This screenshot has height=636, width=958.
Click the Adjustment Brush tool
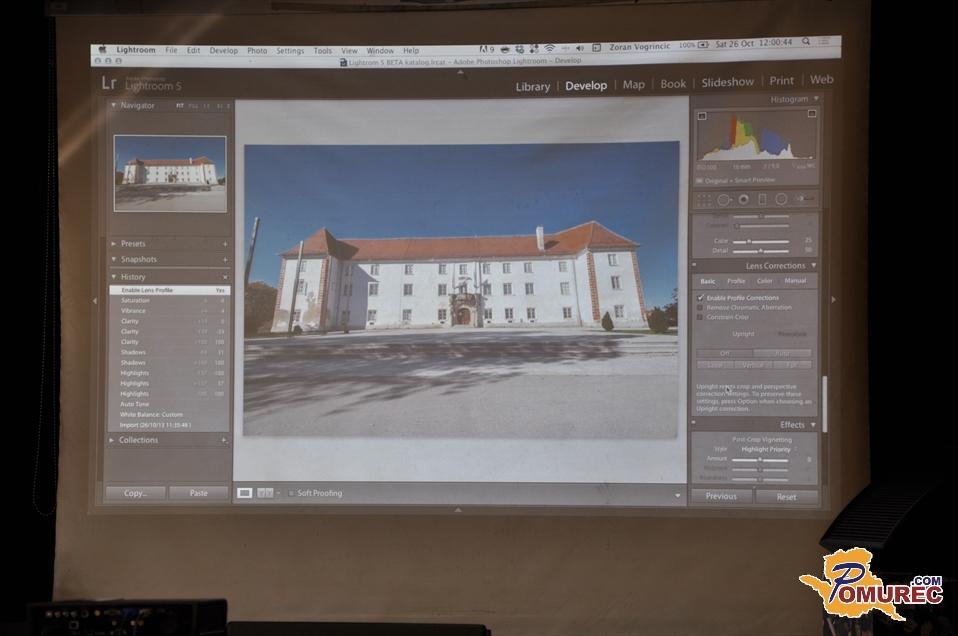(803, 199)
